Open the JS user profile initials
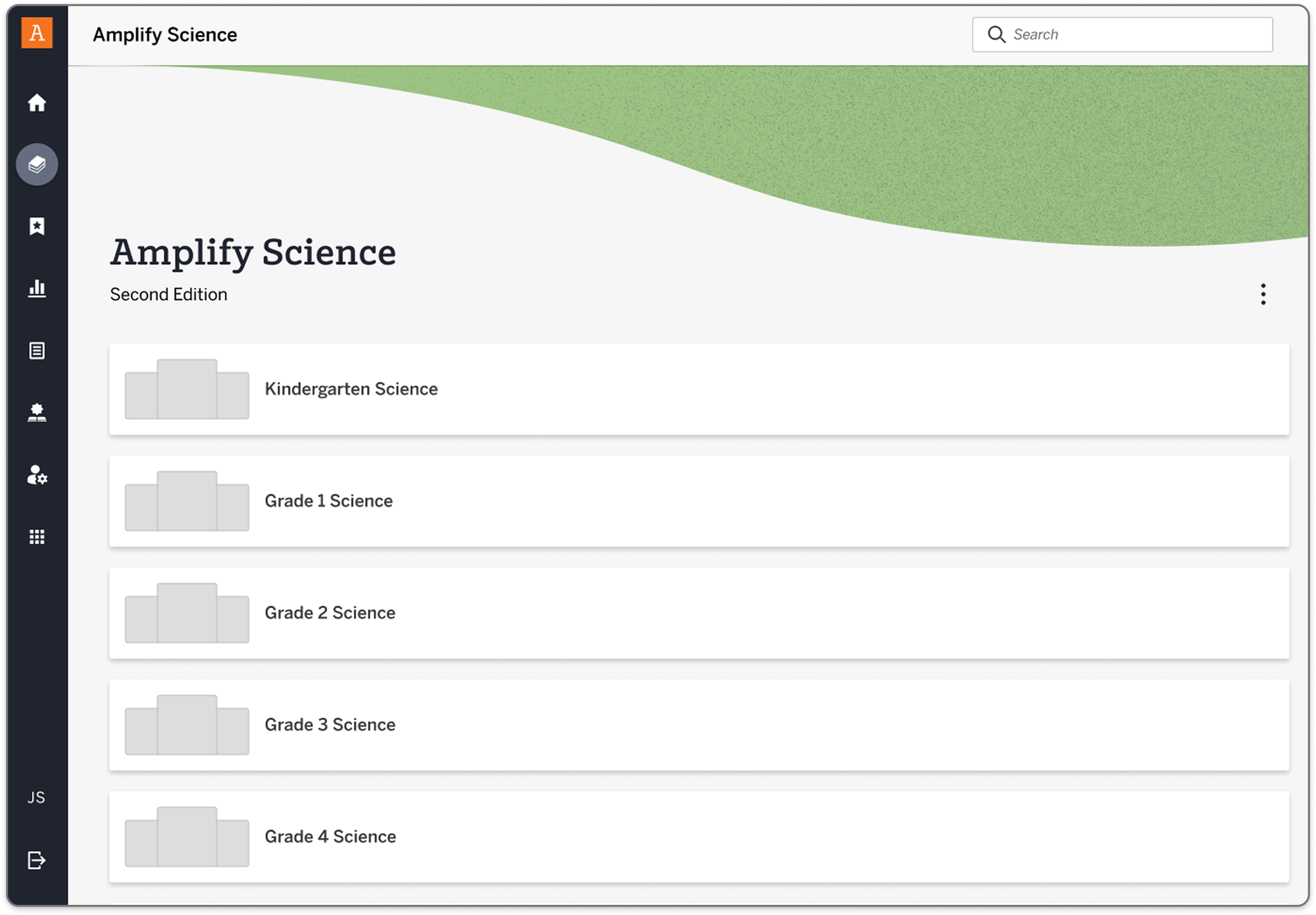Image resolution: width=1316 pixels, height=915 pixels. click(x=36, y=798)
